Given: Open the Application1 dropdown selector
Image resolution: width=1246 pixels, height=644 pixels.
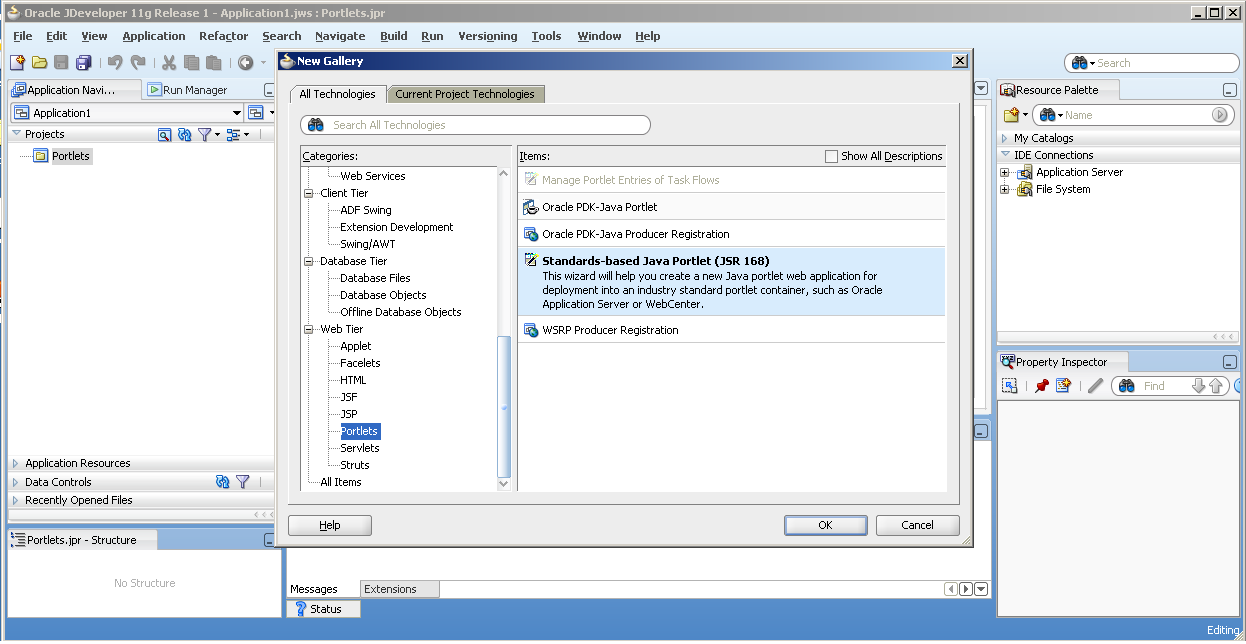Looking at the screenshot, I should tap(237, 113).
